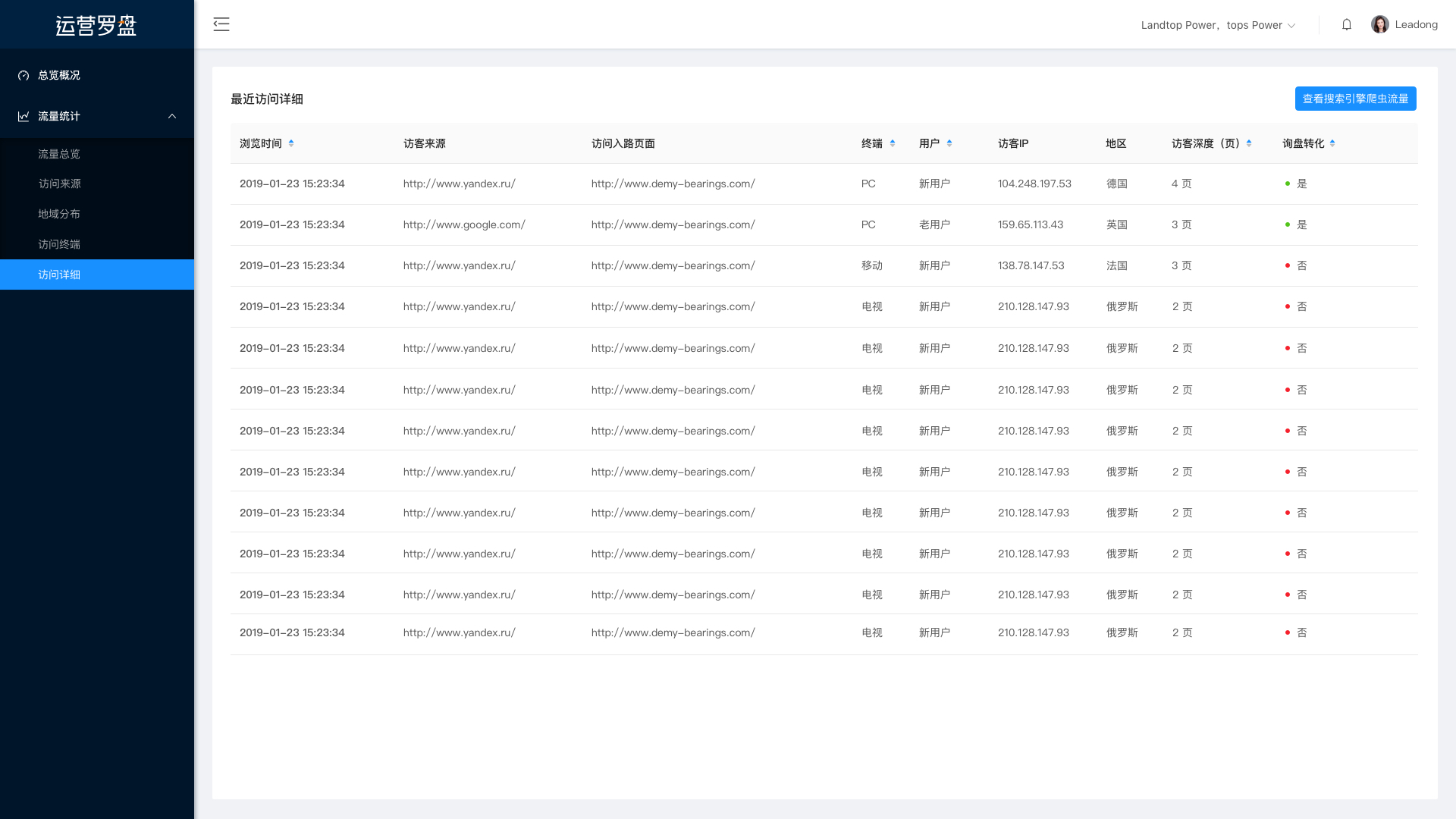
Task: Click the 运营罗盘 logo
Action: (x=96, y=25)
